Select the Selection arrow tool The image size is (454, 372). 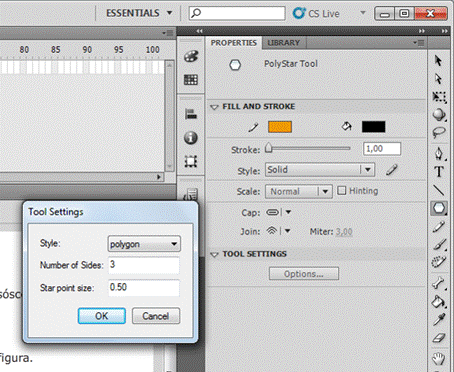(x=438, y=61)
